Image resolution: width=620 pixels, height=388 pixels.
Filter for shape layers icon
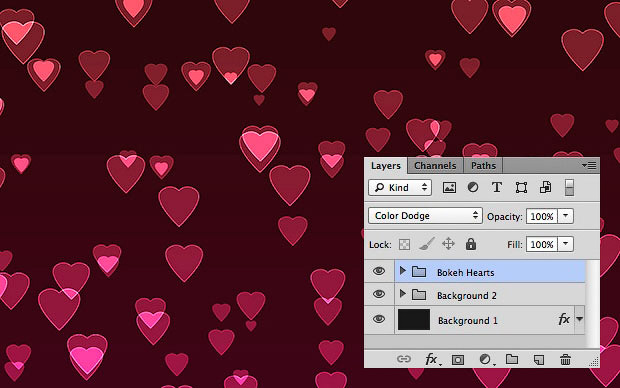(521, 187)
